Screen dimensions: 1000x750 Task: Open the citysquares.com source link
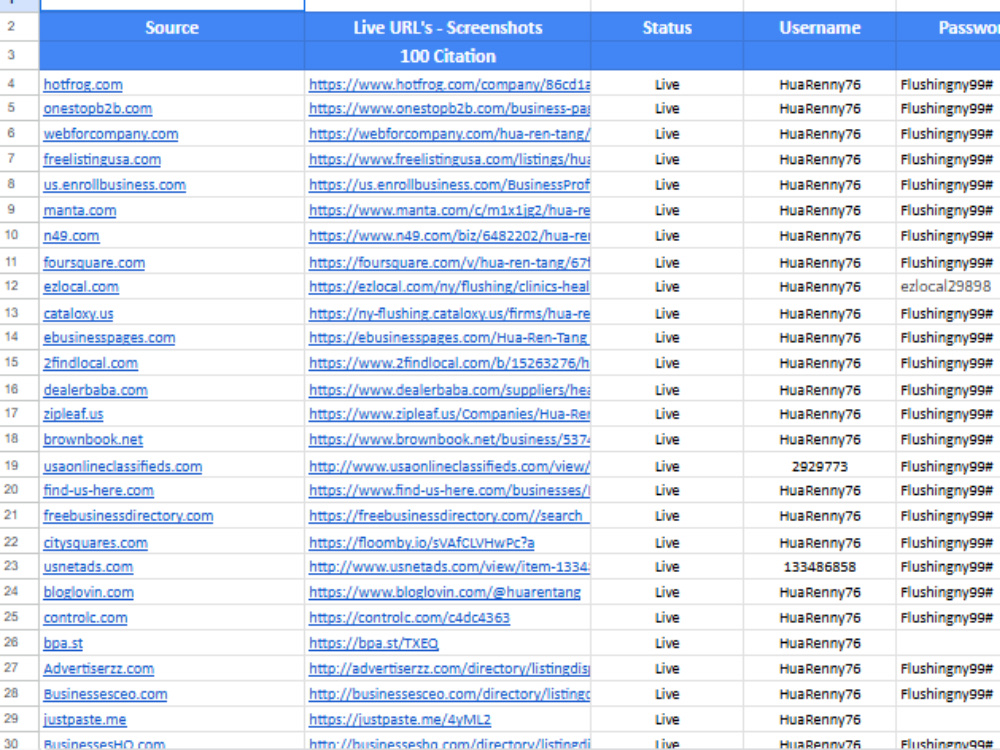pyautogui.click(x=96, y=543)
